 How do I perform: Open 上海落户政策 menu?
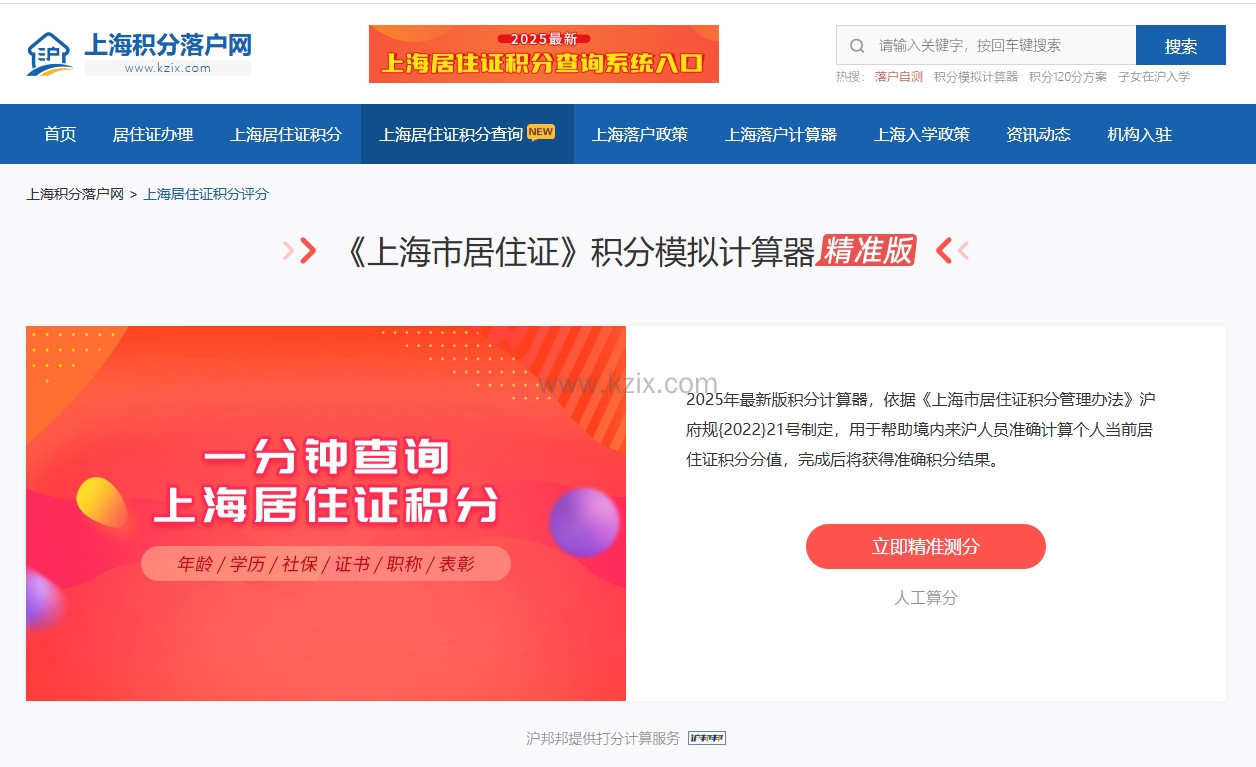pyautogui.click(x=640, y=134)
